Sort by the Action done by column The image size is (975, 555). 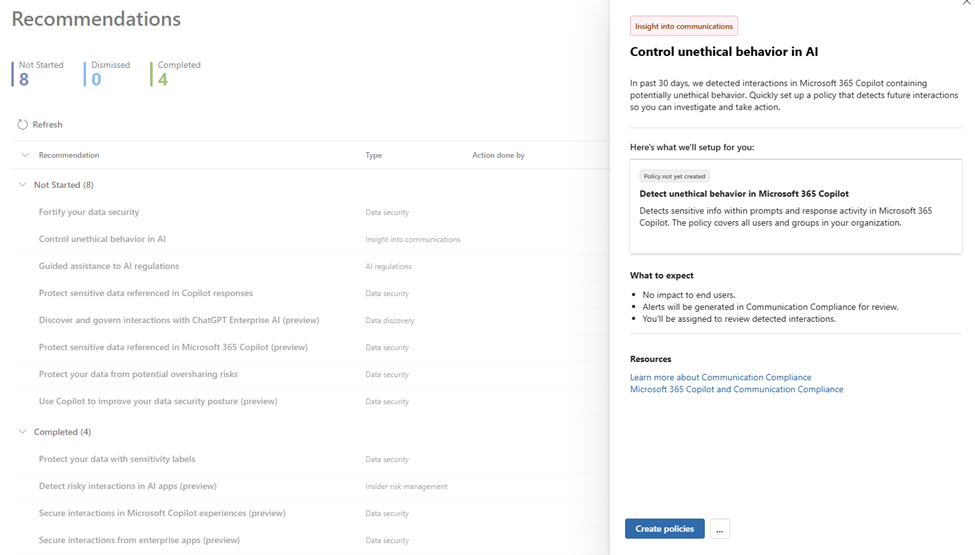498,155
